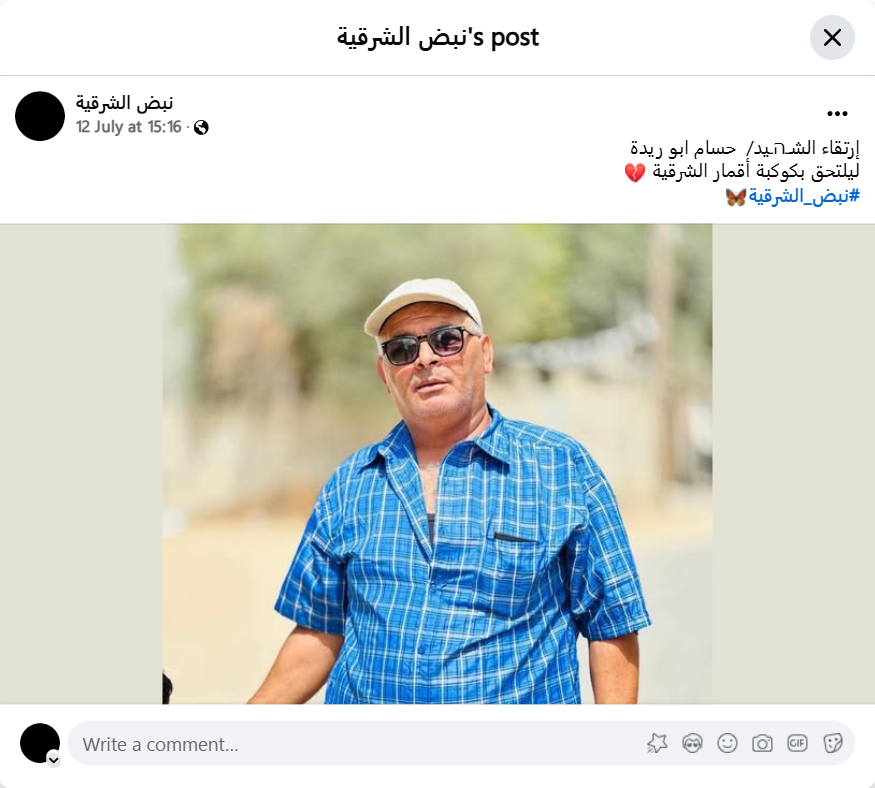Click your own profile avatar beside the comment box
Viewport: 875px width, 788px height.
40,743
